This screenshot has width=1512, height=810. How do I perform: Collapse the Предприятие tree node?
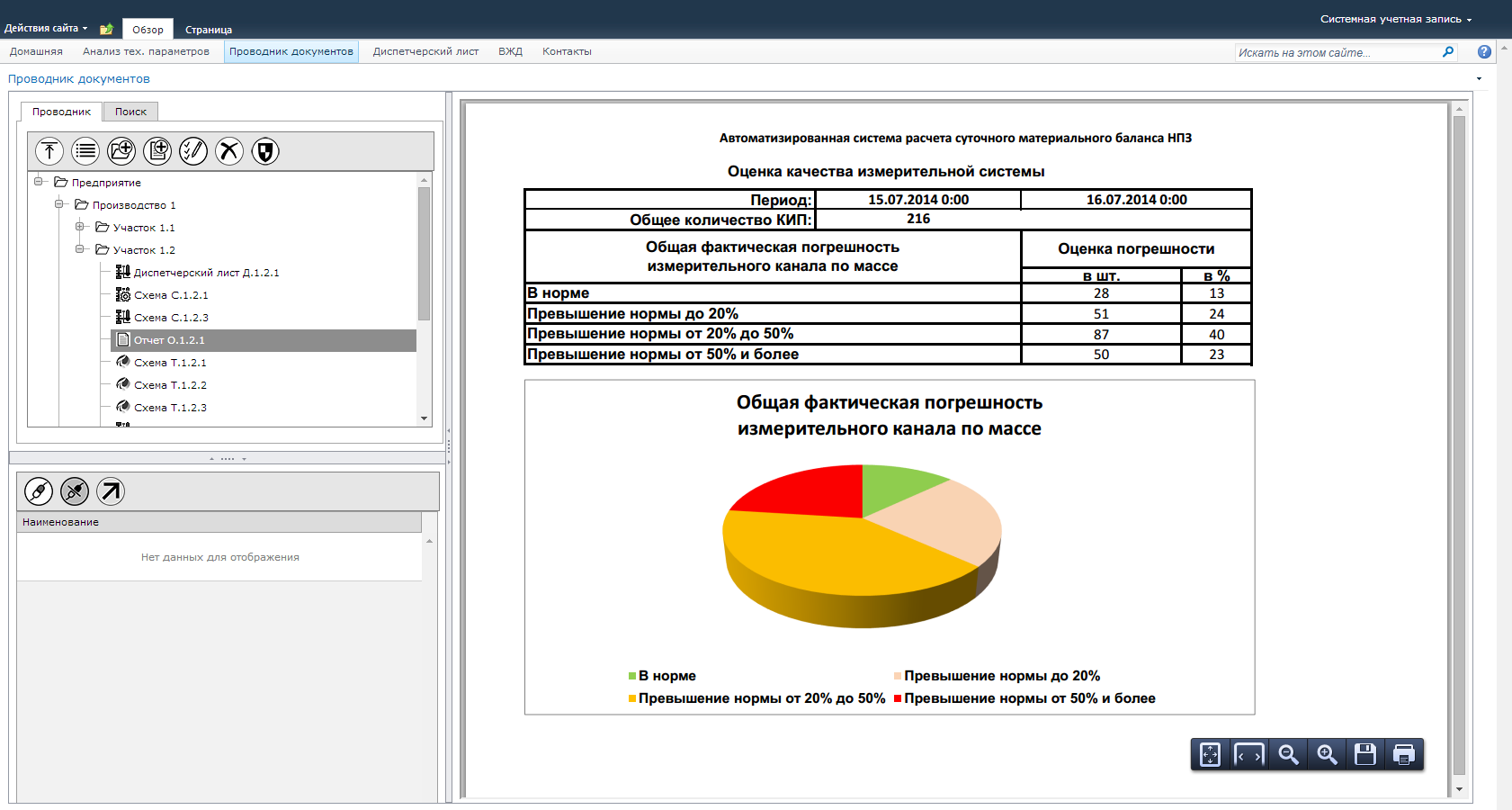pos(39,182)
